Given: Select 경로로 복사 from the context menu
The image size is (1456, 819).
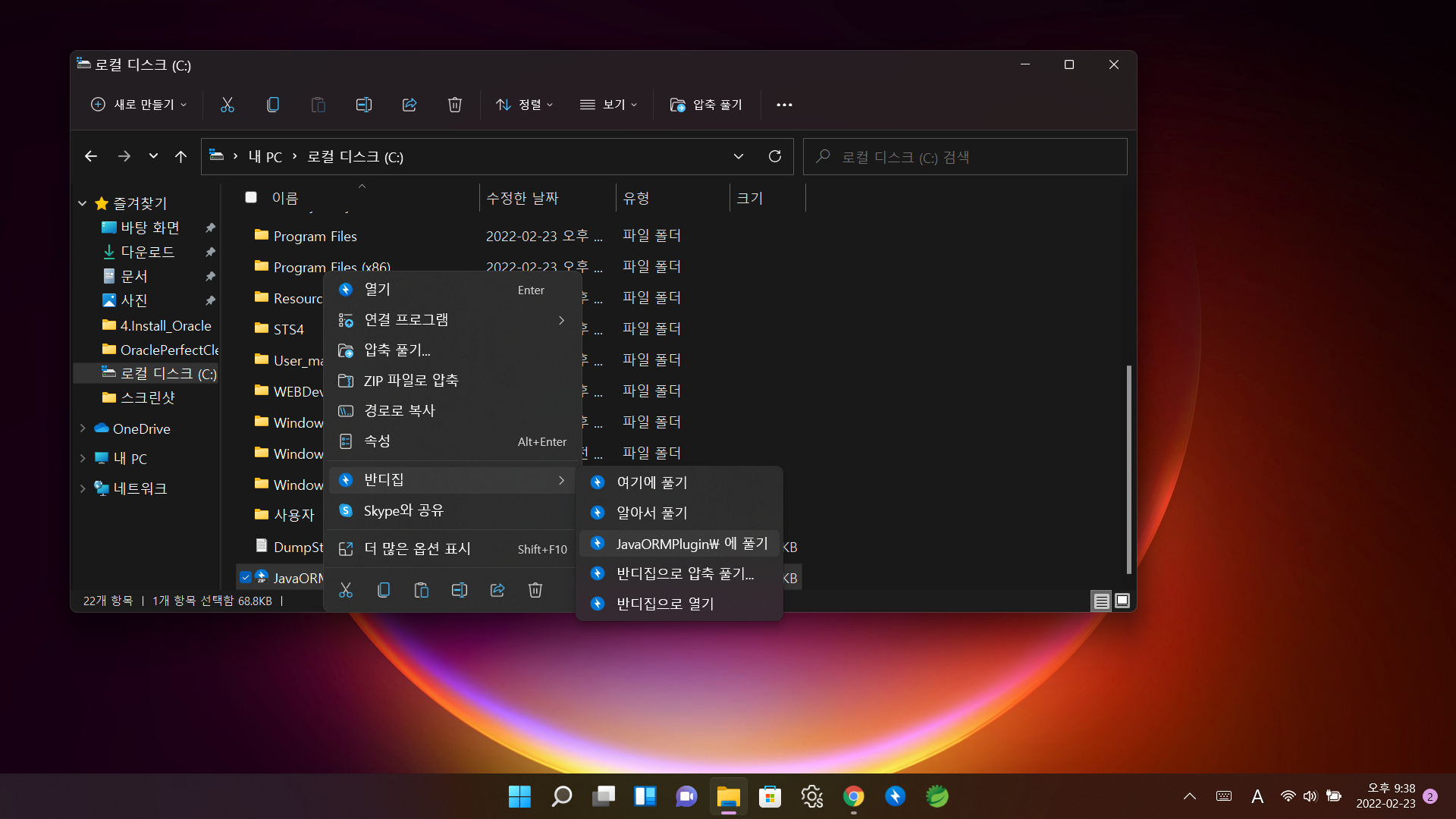Looking at the screenshot, I should coord(399,410).
